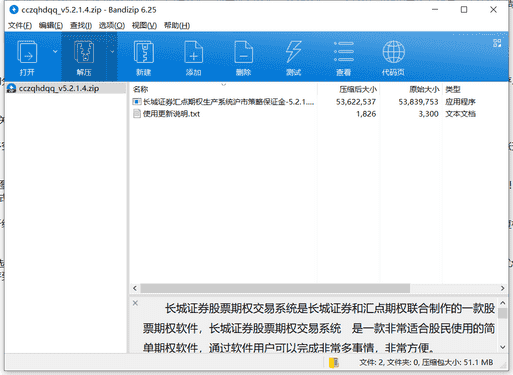The width and height of the screenshot is (513, 375).
Task: Click the 应用程序 type cell
Action: (460, 102)
